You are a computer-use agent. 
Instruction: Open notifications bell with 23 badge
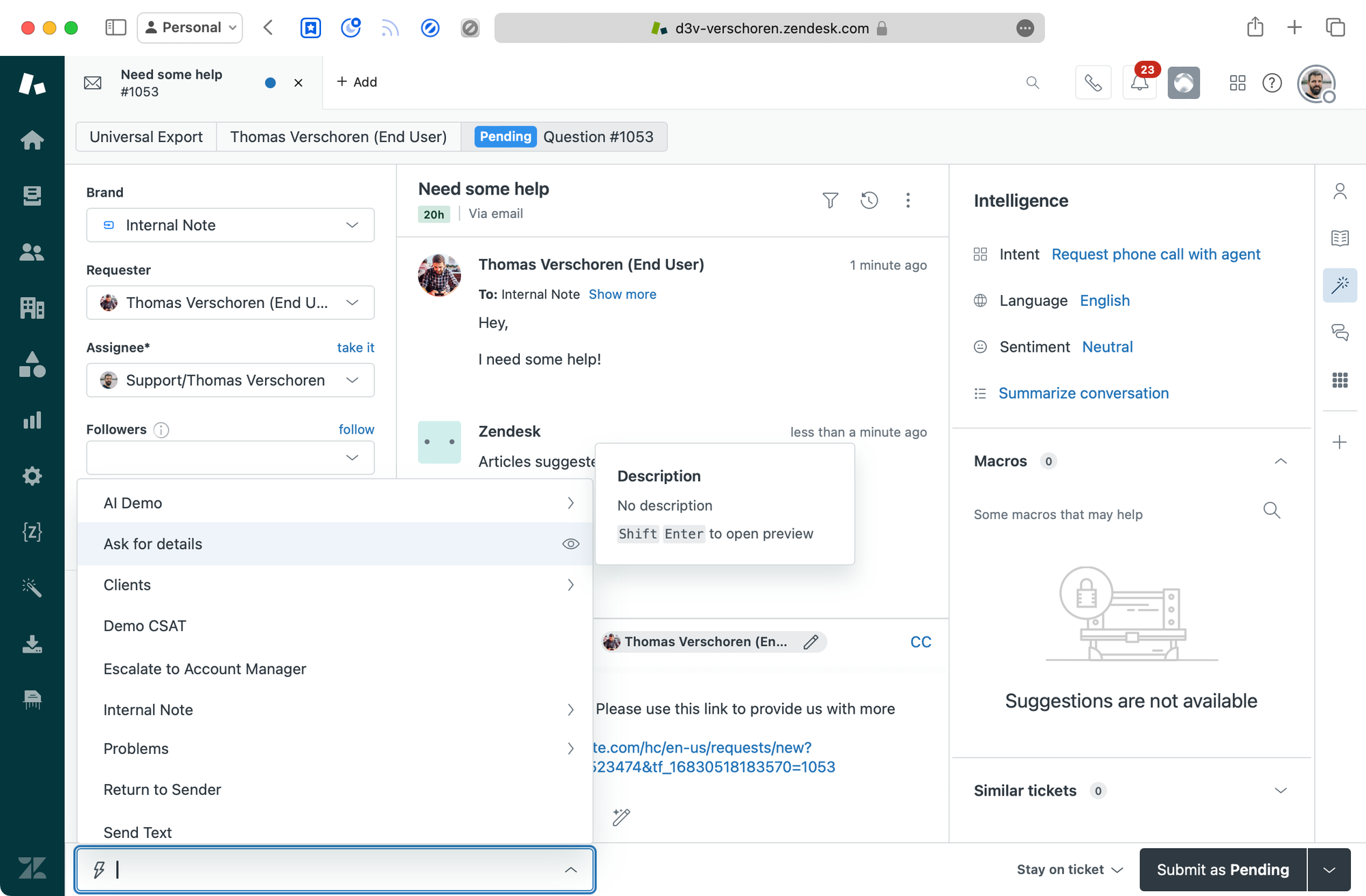1139,83
